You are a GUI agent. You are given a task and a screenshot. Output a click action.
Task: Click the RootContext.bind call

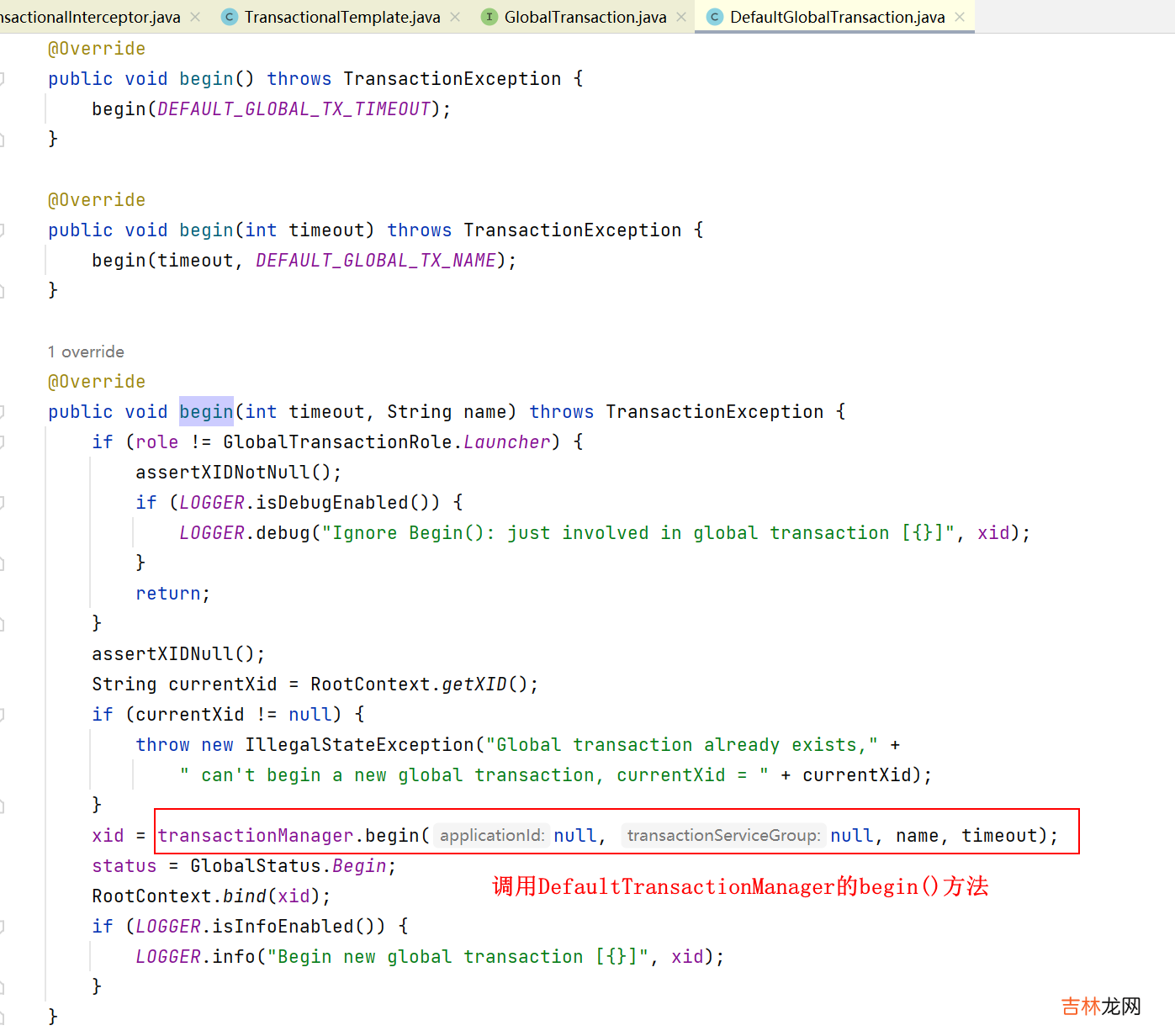coord(211,896)
